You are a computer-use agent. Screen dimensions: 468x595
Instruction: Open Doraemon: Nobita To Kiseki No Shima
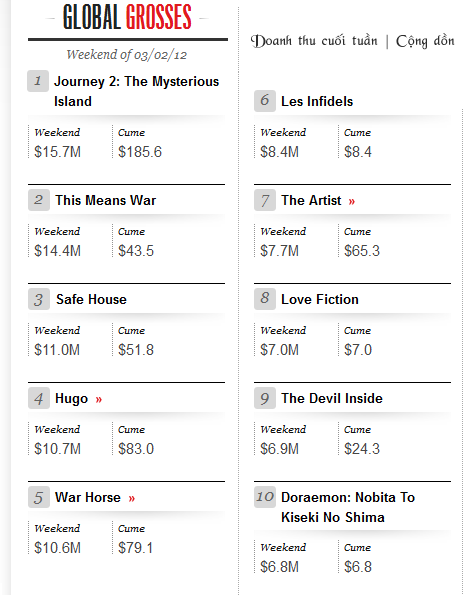[348, 507]
